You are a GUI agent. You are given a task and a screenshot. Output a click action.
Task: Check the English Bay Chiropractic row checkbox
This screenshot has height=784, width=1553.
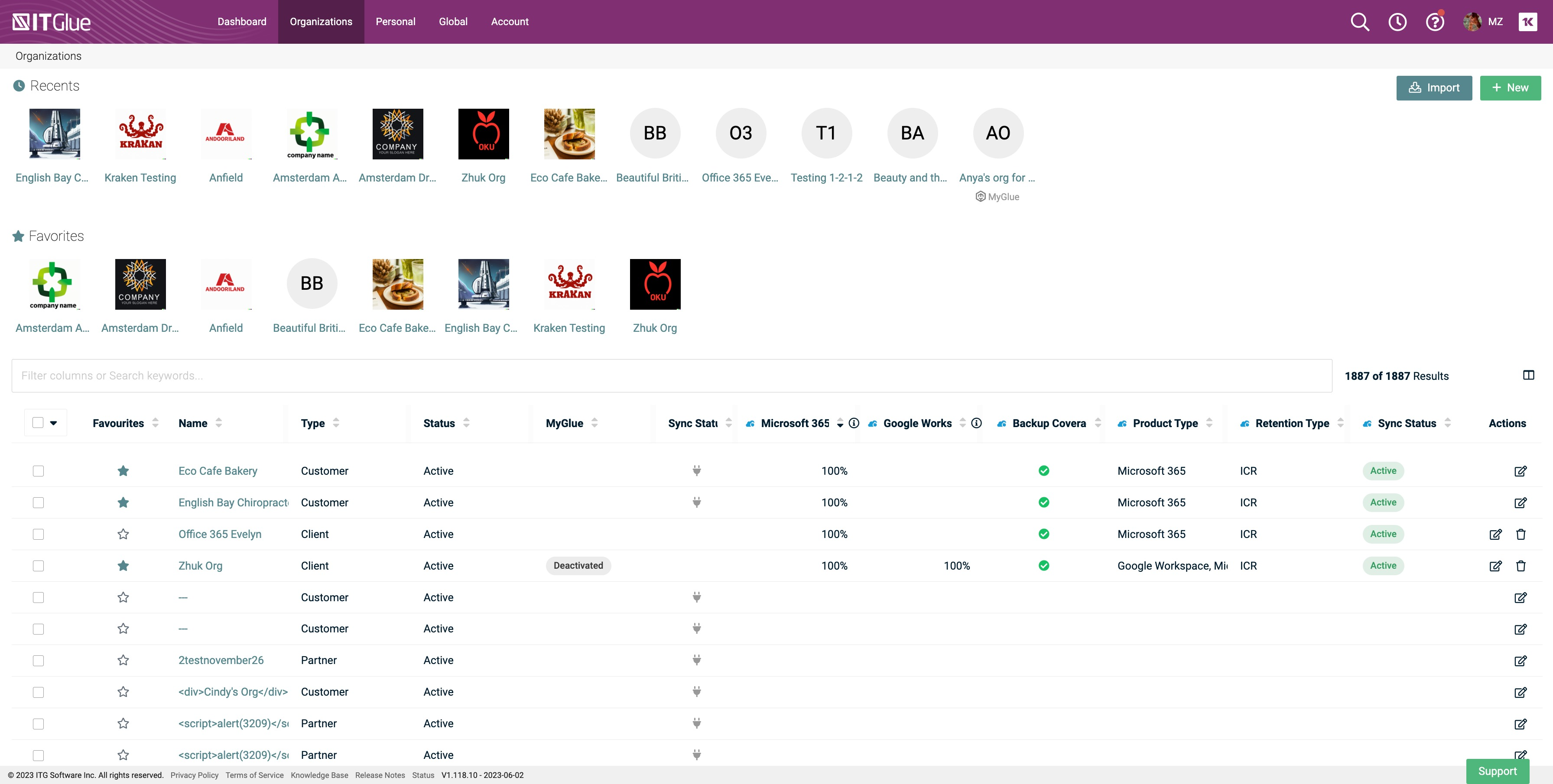[x=38, y=502]
